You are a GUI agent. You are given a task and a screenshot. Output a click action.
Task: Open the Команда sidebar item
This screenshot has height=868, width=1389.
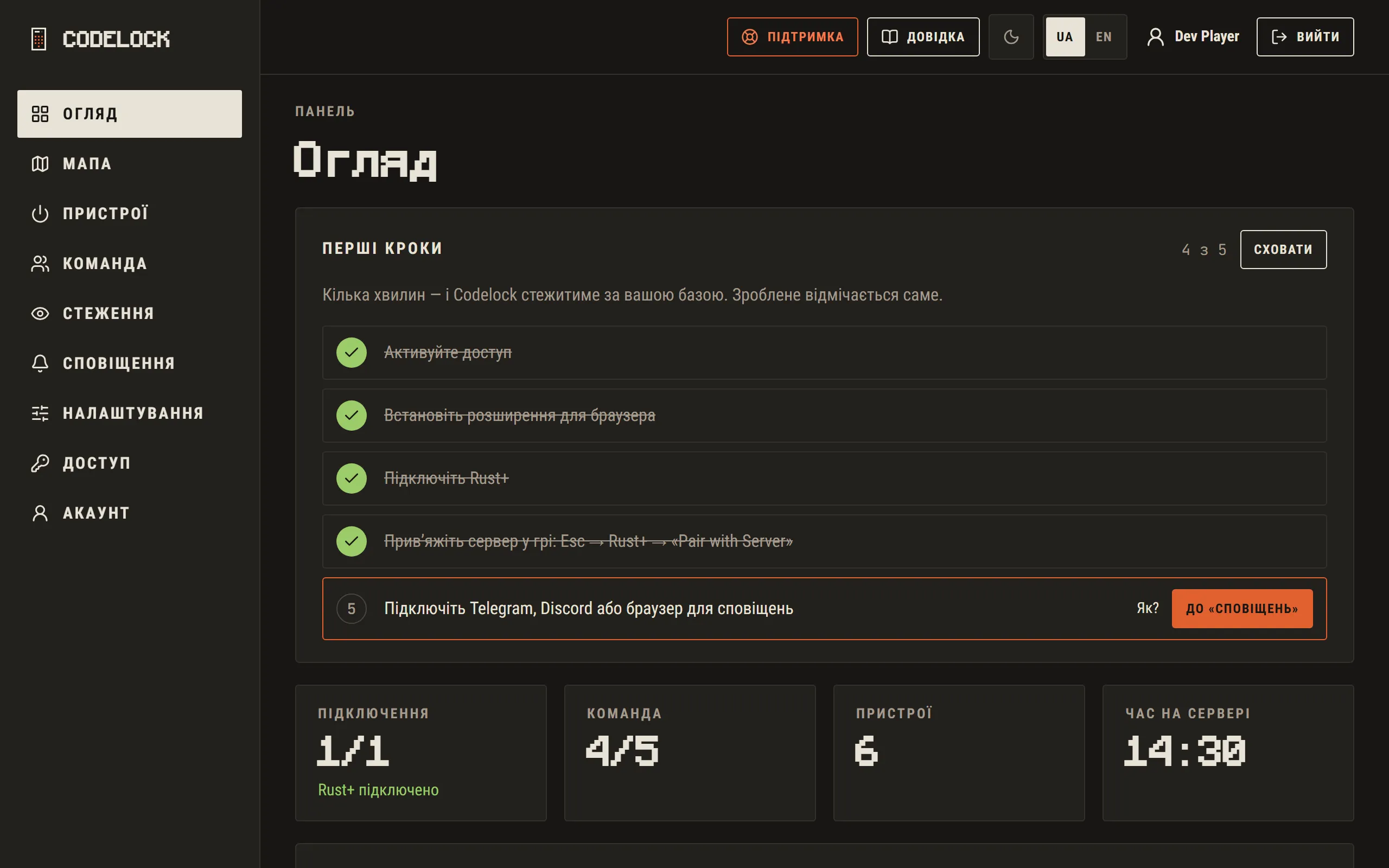(130, 264)
